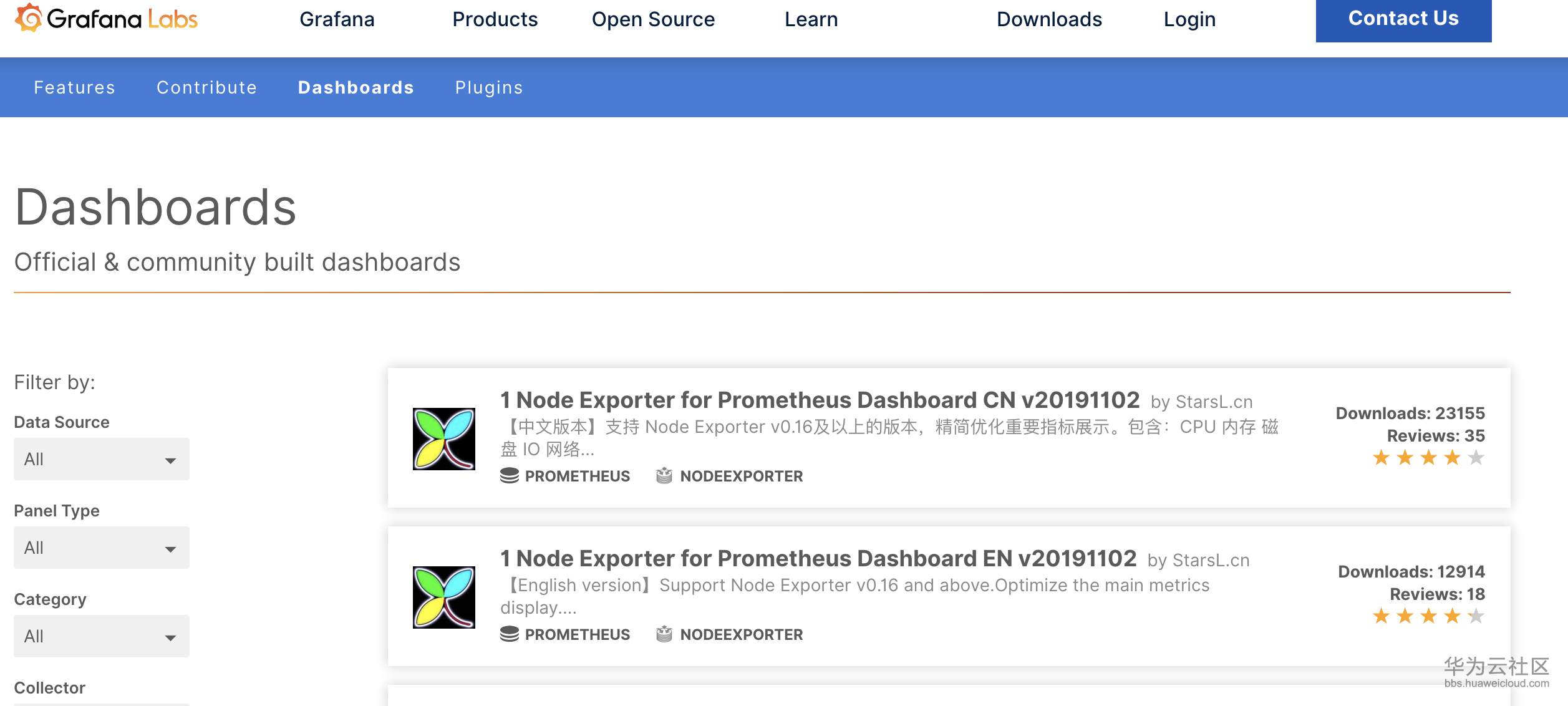Click the EN dashboard butterfly thumbnail icon

443,597
